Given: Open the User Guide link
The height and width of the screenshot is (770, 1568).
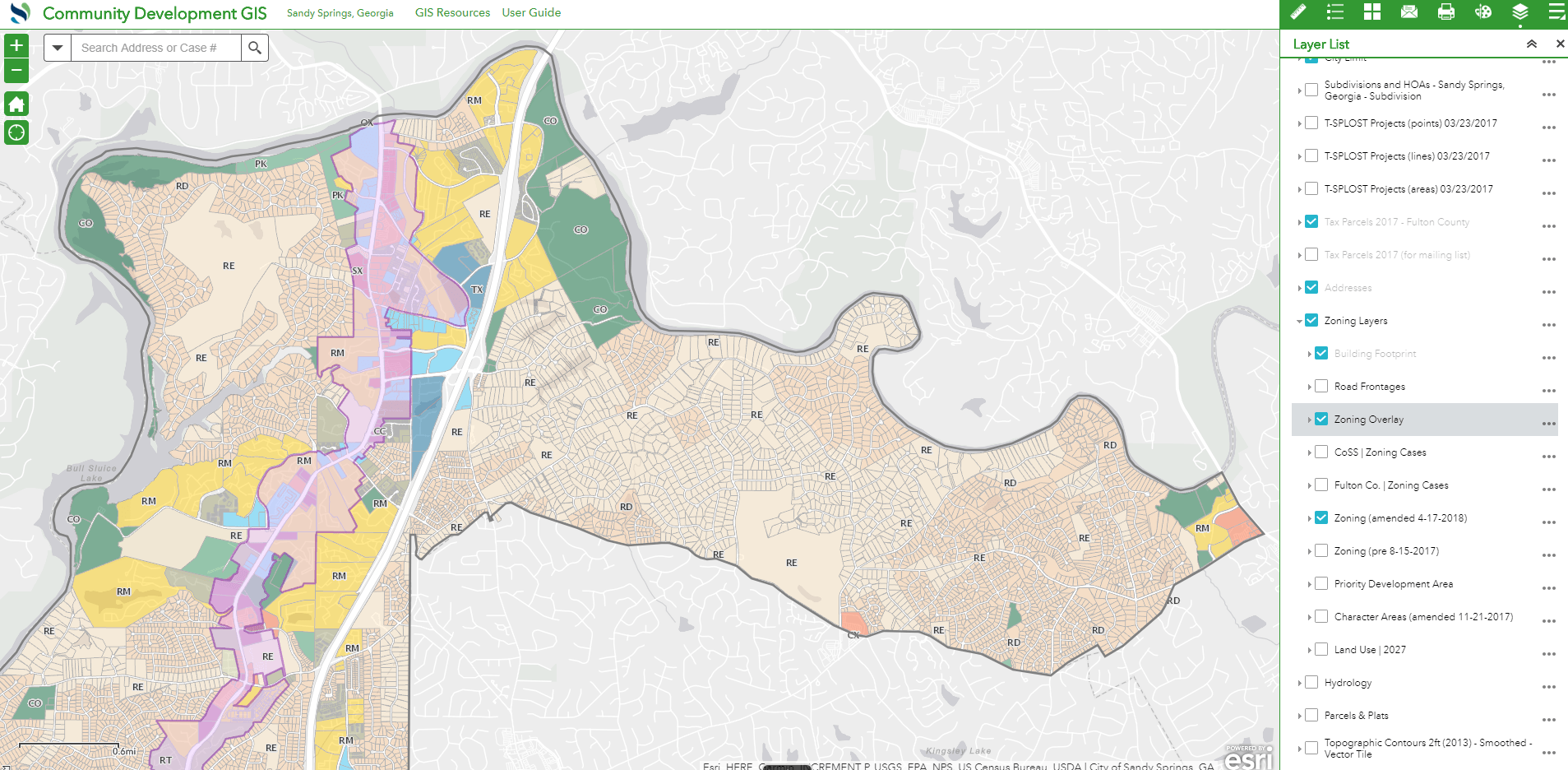Looking at the screenshot, I should click(x=530, y=13).
